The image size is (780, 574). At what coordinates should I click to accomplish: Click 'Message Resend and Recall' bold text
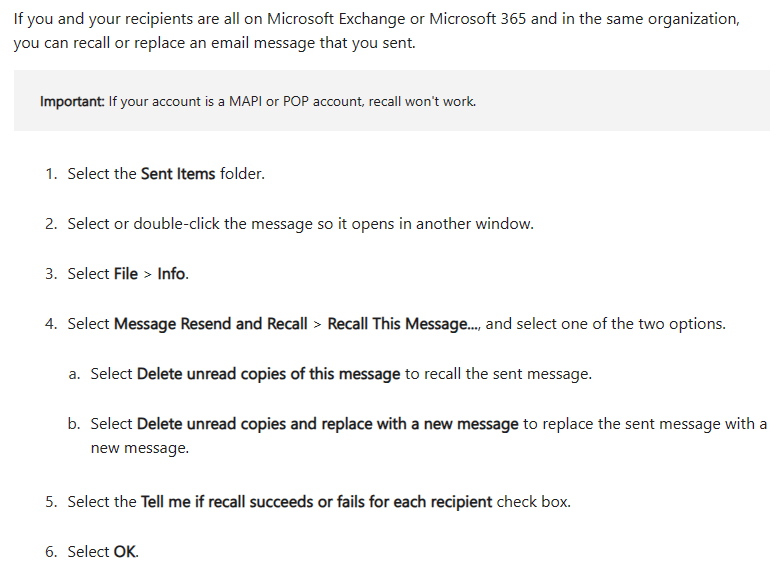[x=211, y=324]
